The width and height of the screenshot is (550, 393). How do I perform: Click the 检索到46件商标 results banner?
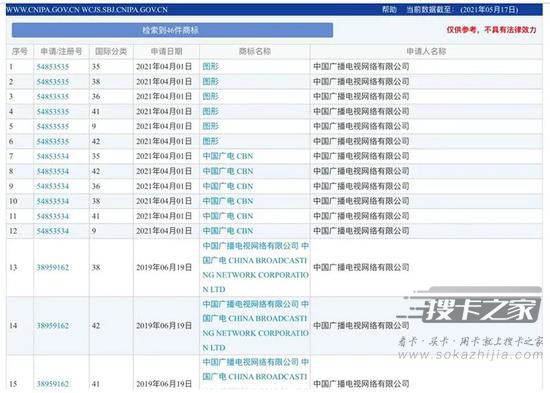click(172, 30)
